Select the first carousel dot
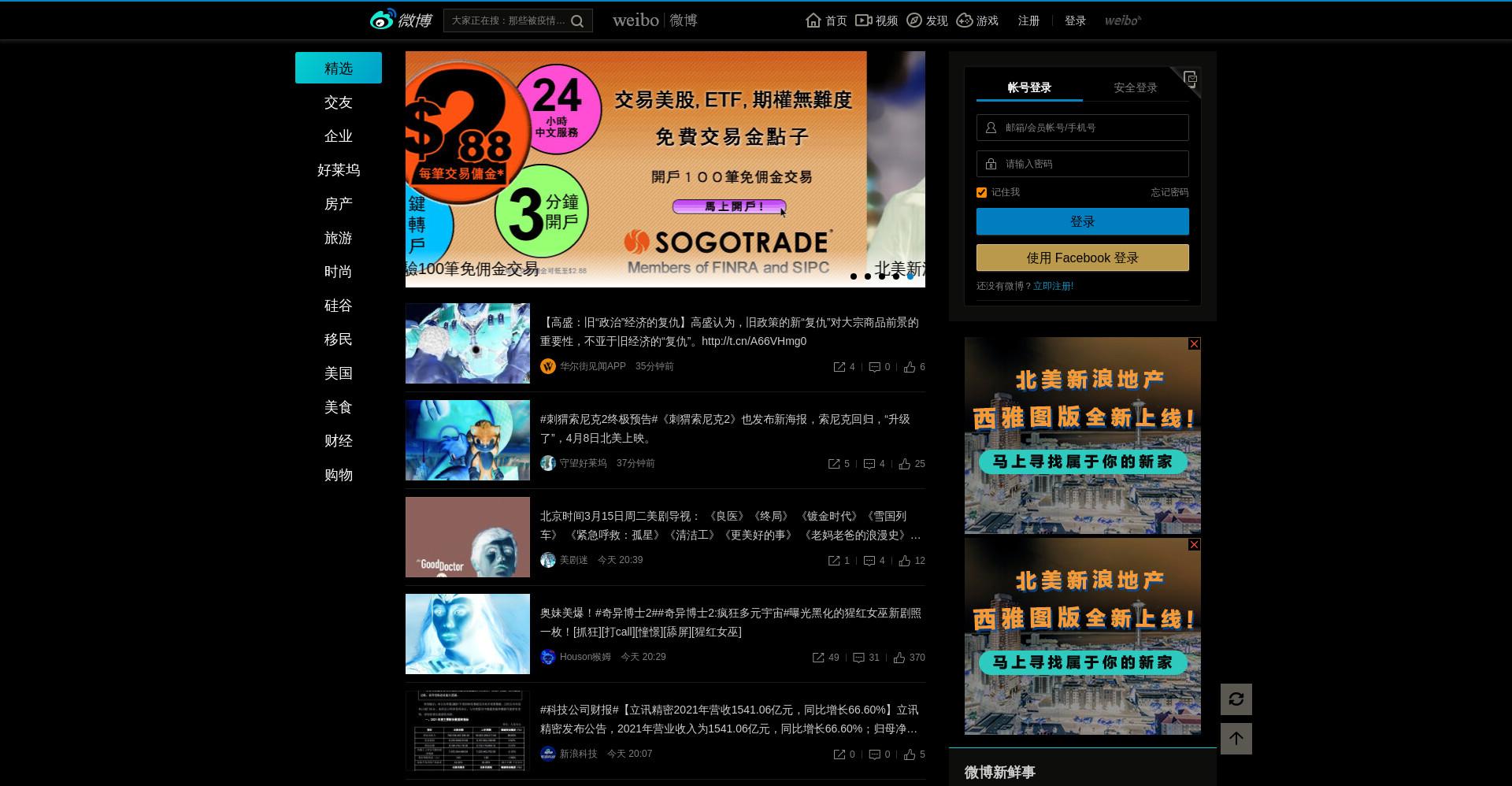The image size is (1512, 786). tap(854, 276)
